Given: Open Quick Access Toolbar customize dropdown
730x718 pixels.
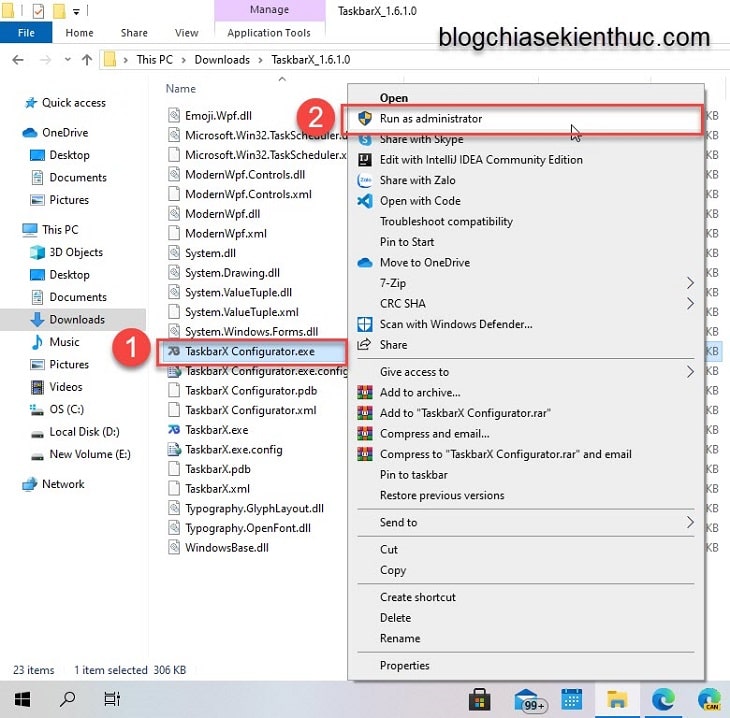Looking at the screenshot, I should coord(76,12).
